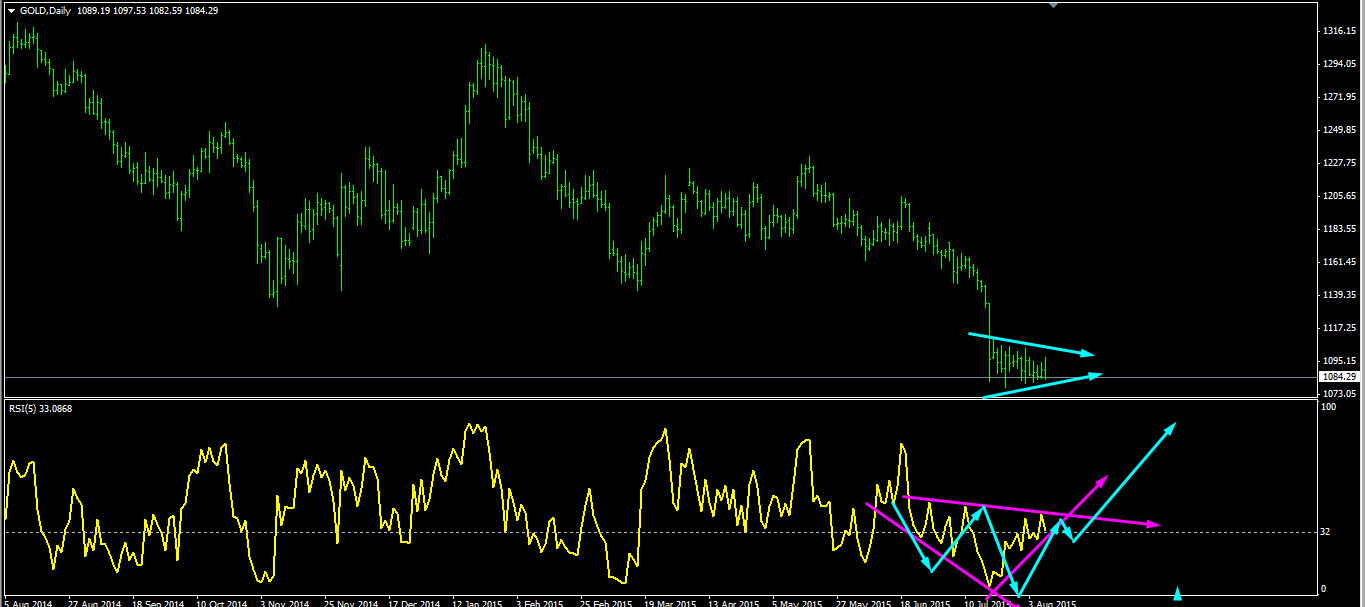The height and width of the screenshot is (607, 1365).
Task: Click price scale value 1161.45
Action: (x=1338, y=262)
